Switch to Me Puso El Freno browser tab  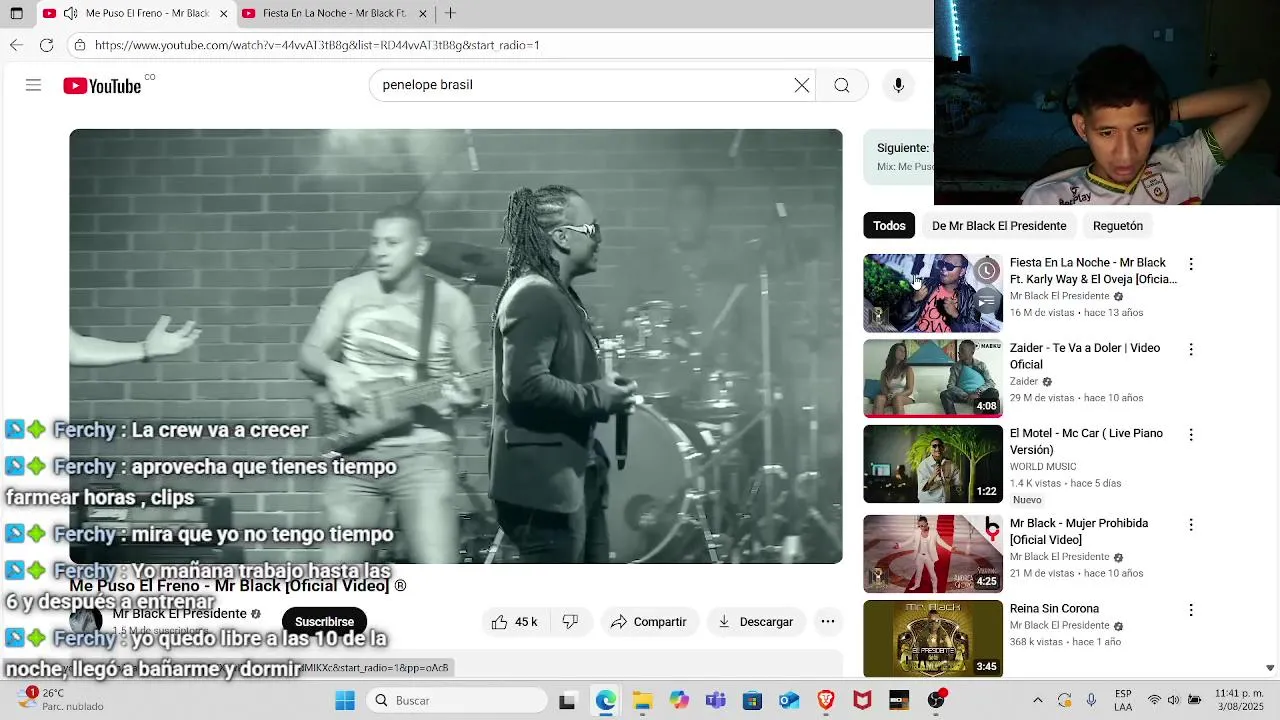tap(135, 13)
